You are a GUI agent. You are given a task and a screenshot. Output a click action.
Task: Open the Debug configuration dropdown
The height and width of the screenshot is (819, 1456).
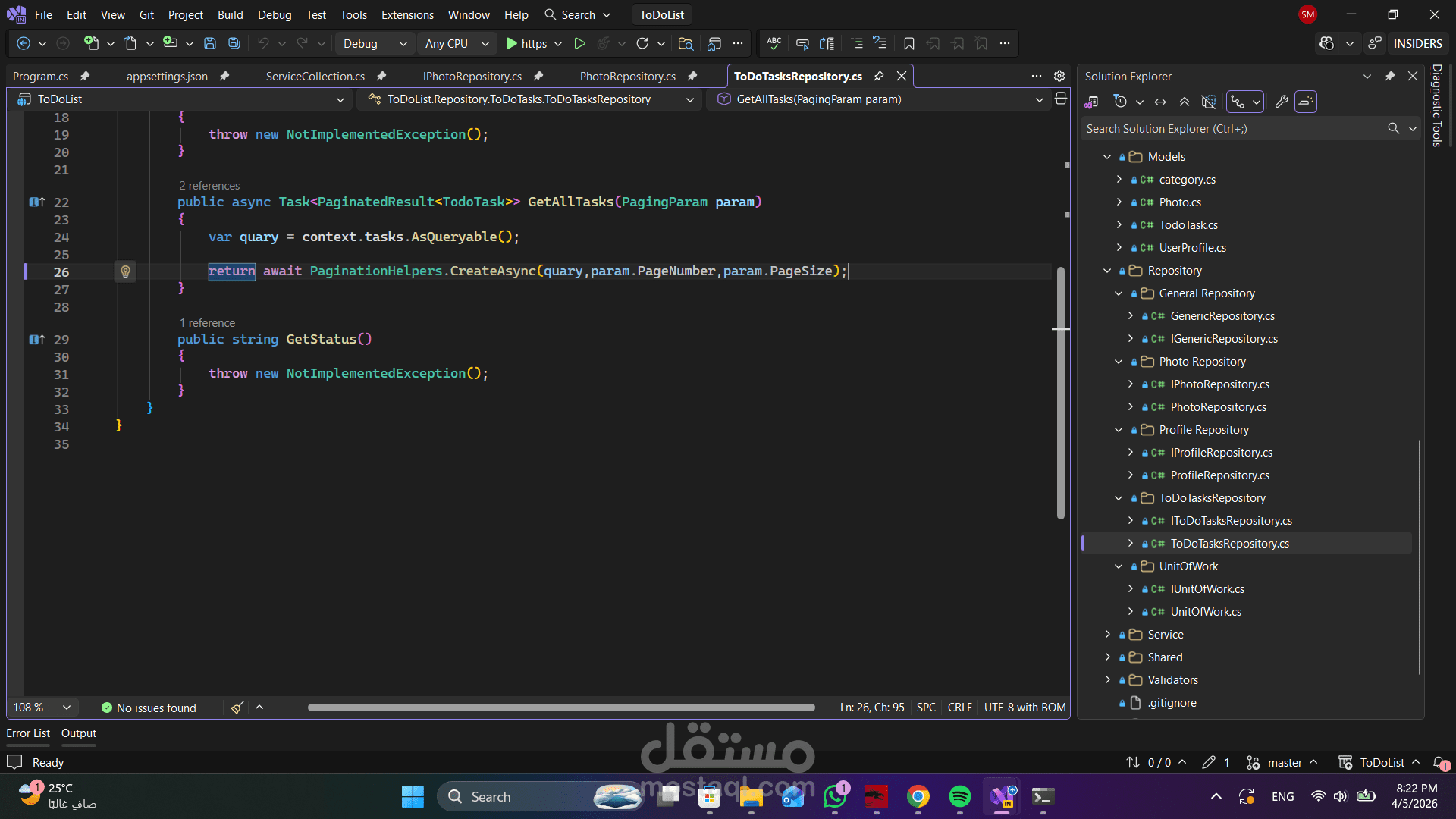(x=375, y=44)
